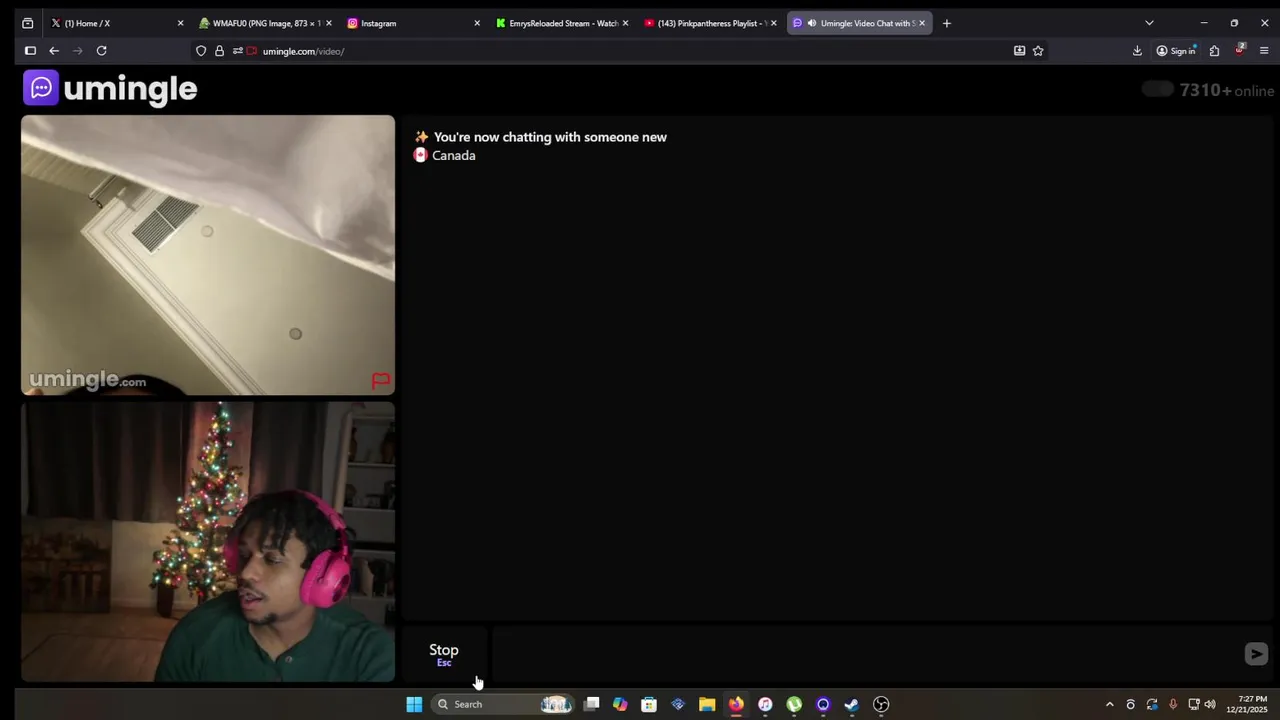Open Task View from the taskbar
This screenshot has width=1280, height=720.
coord(591,704)
